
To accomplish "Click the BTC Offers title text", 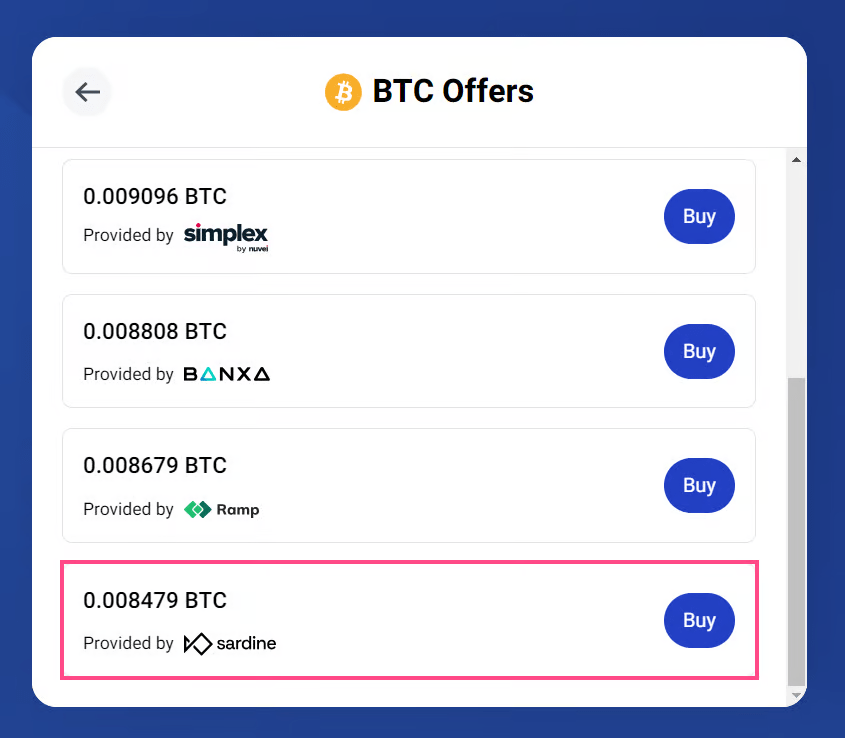I will (x=453, y=91).
